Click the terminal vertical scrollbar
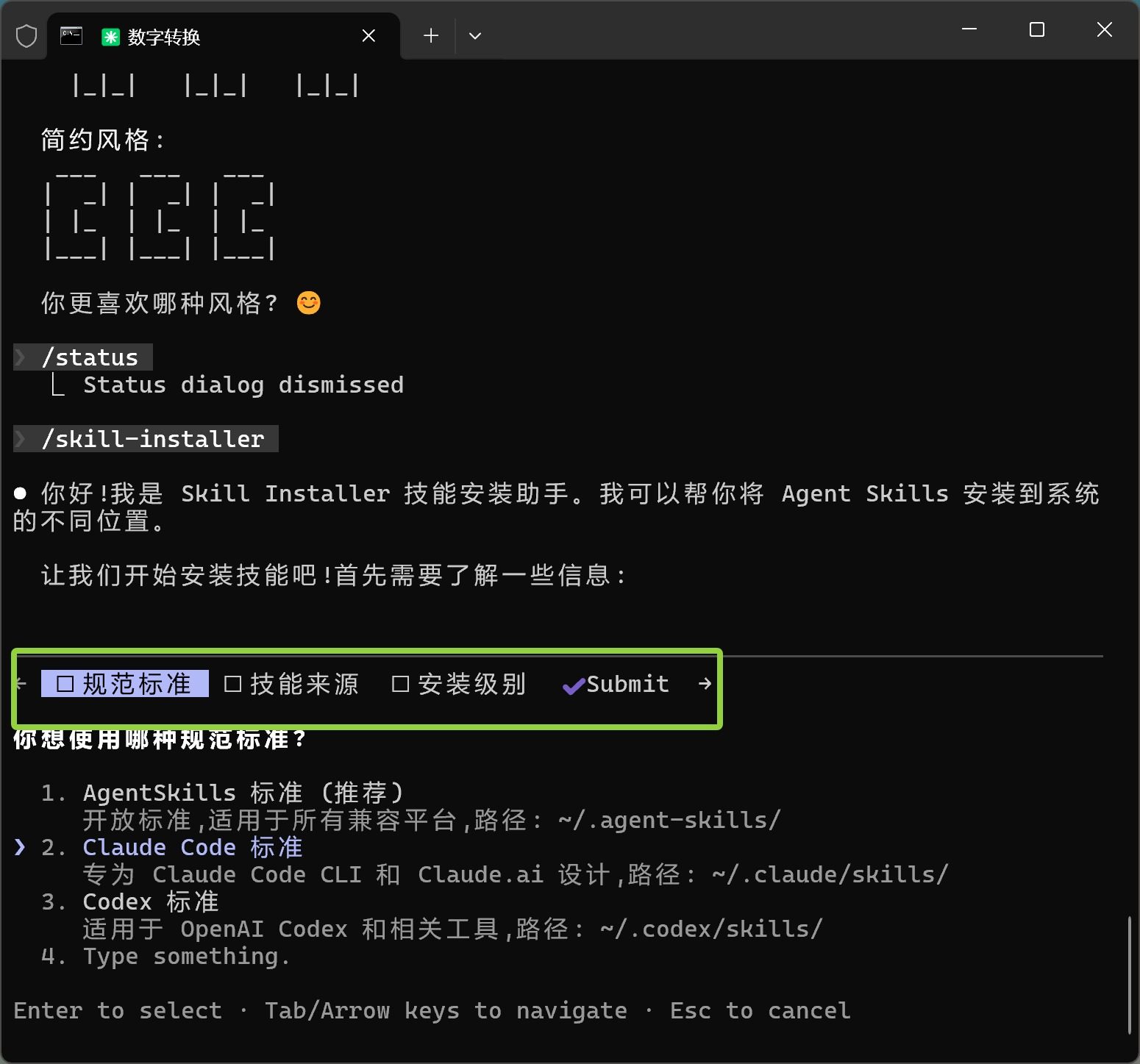1140x1064 pixels. (1129, 974)
